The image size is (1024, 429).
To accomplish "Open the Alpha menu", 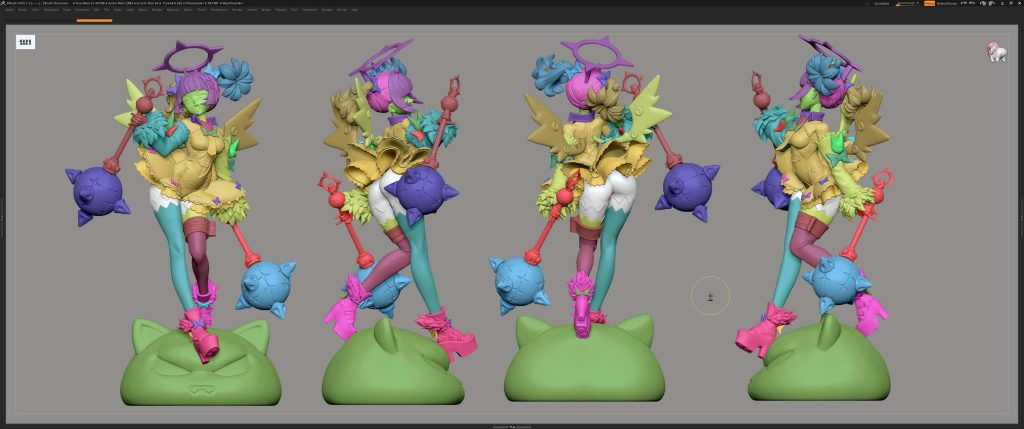I will click(x=9, y=10).
